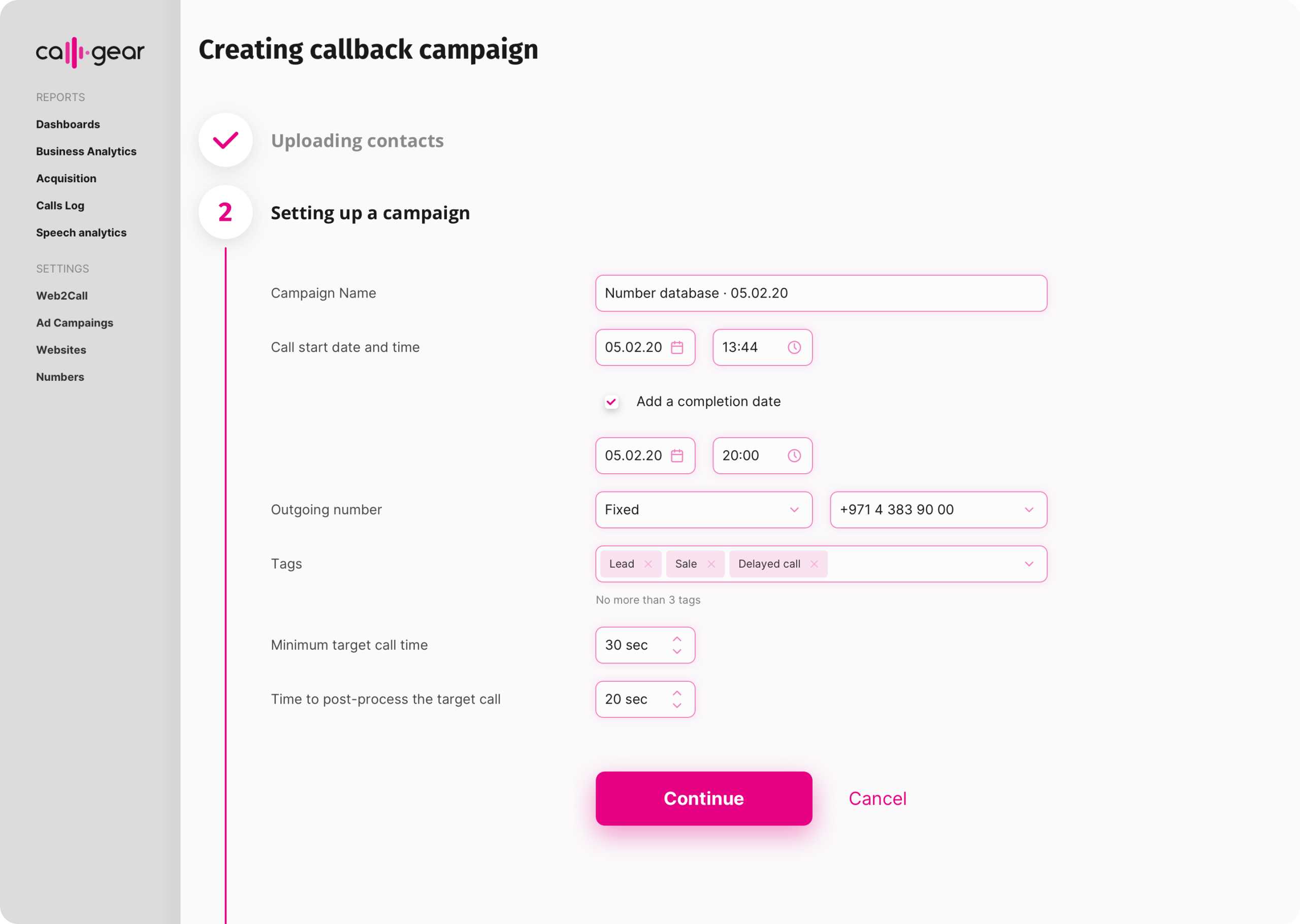
Task: Open the completion date calendar picker
Action: tap(676, 455)
